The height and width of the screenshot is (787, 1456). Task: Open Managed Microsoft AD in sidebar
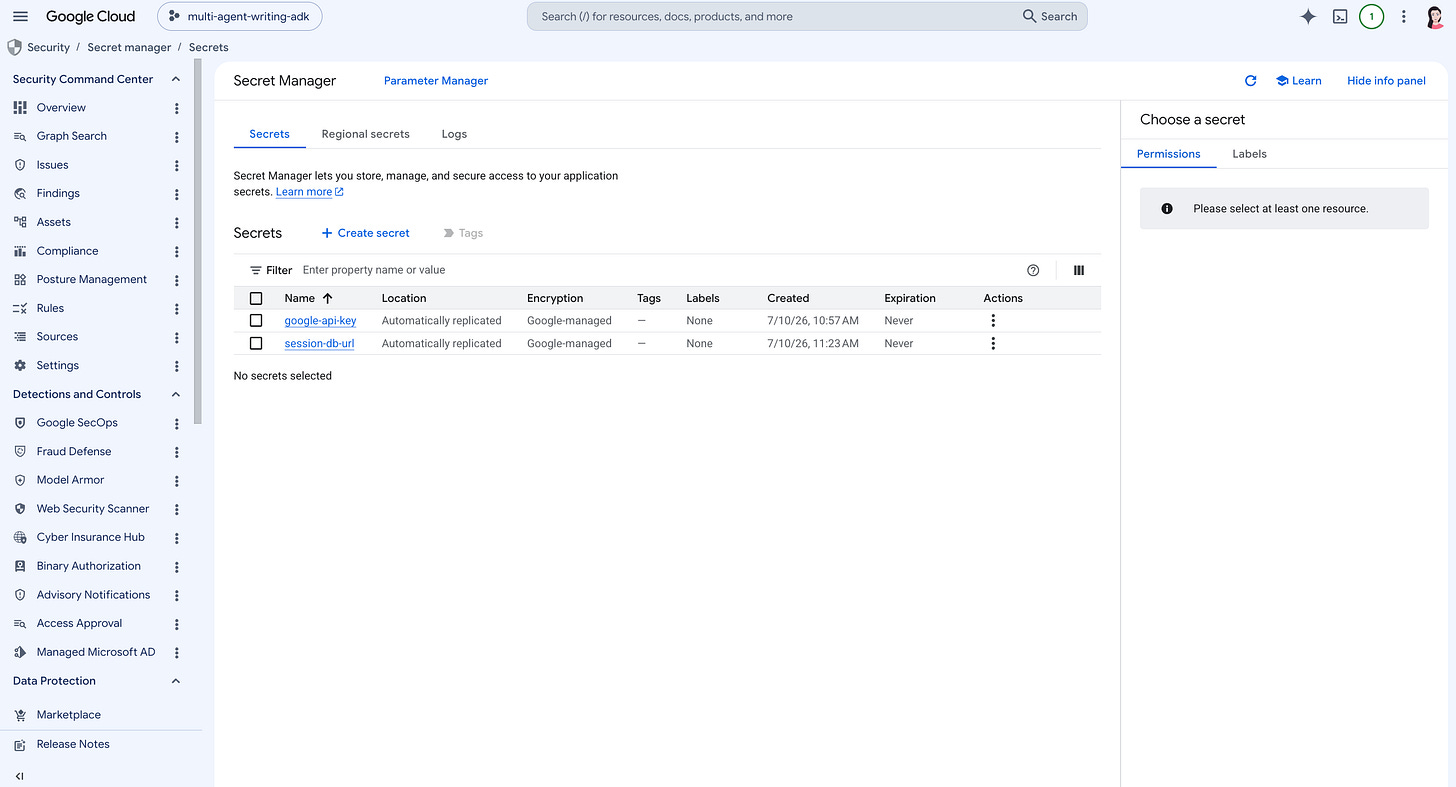coord(96,652)
